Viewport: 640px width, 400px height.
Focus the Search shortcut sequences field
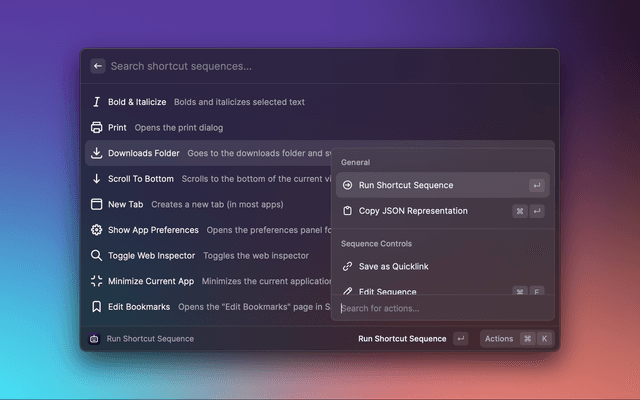[327, 66]
